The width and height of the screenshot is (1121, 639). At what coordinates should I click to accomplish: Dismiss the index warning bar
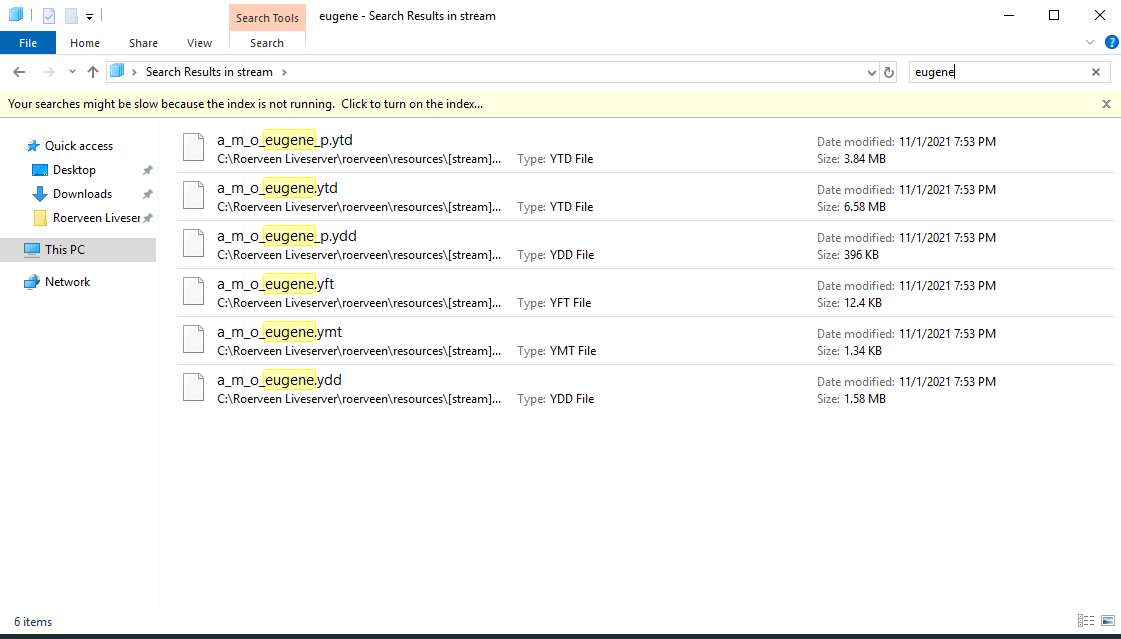pos(1106,104)
